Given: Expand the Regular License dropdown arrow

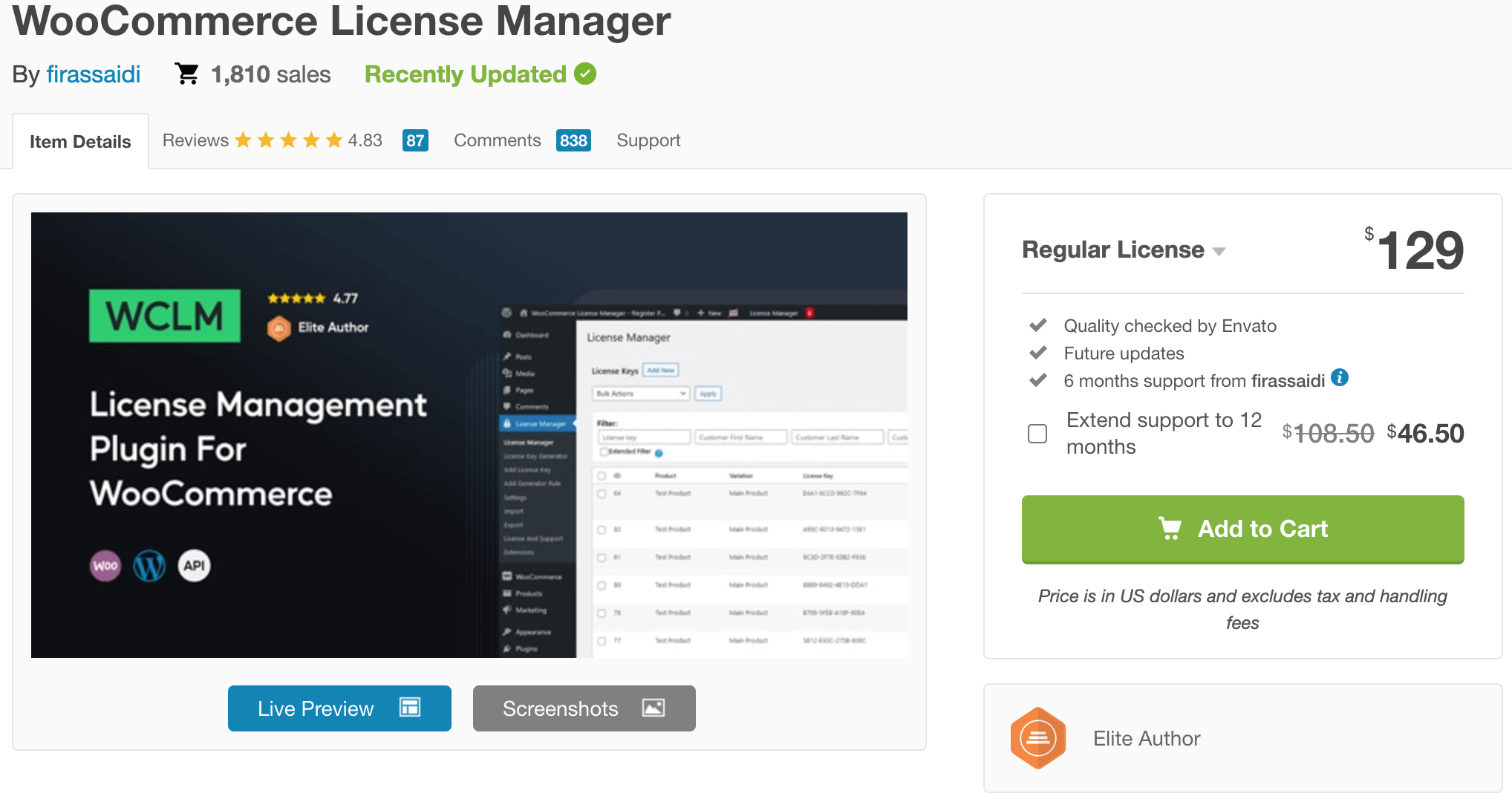Looking at the screenshot, I should click(x=1219, y=252).
